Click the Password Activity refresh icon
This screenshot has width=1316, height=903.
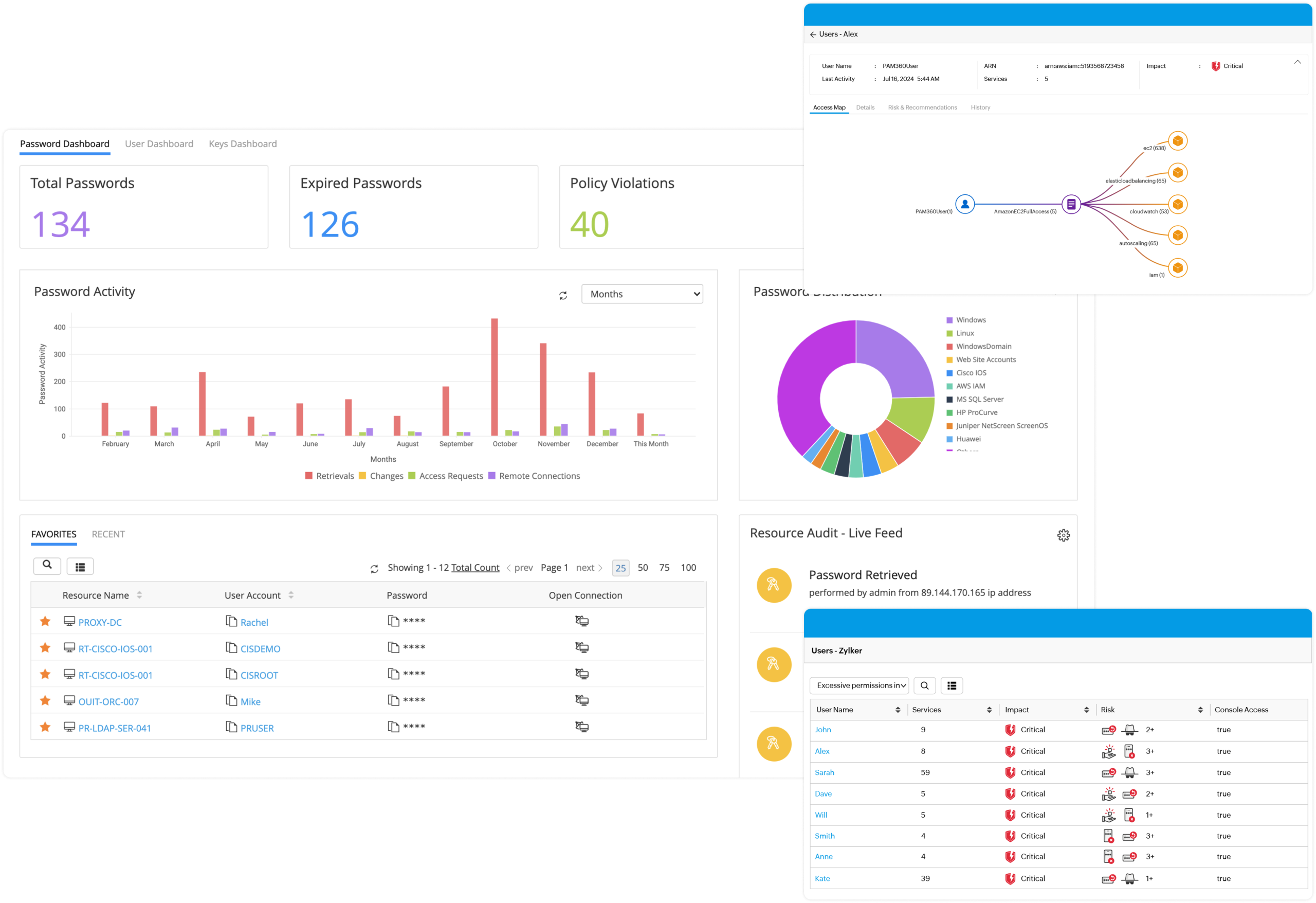click(563, 296)
